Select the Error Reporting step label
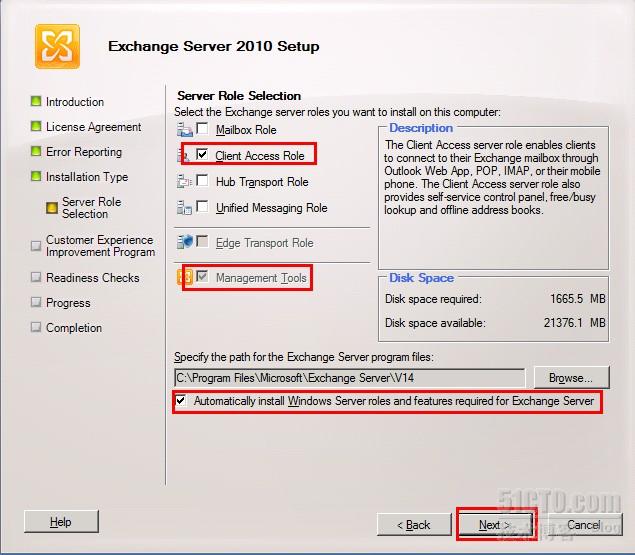The height and width of the screenshot is (555, 635). [84, 152]
